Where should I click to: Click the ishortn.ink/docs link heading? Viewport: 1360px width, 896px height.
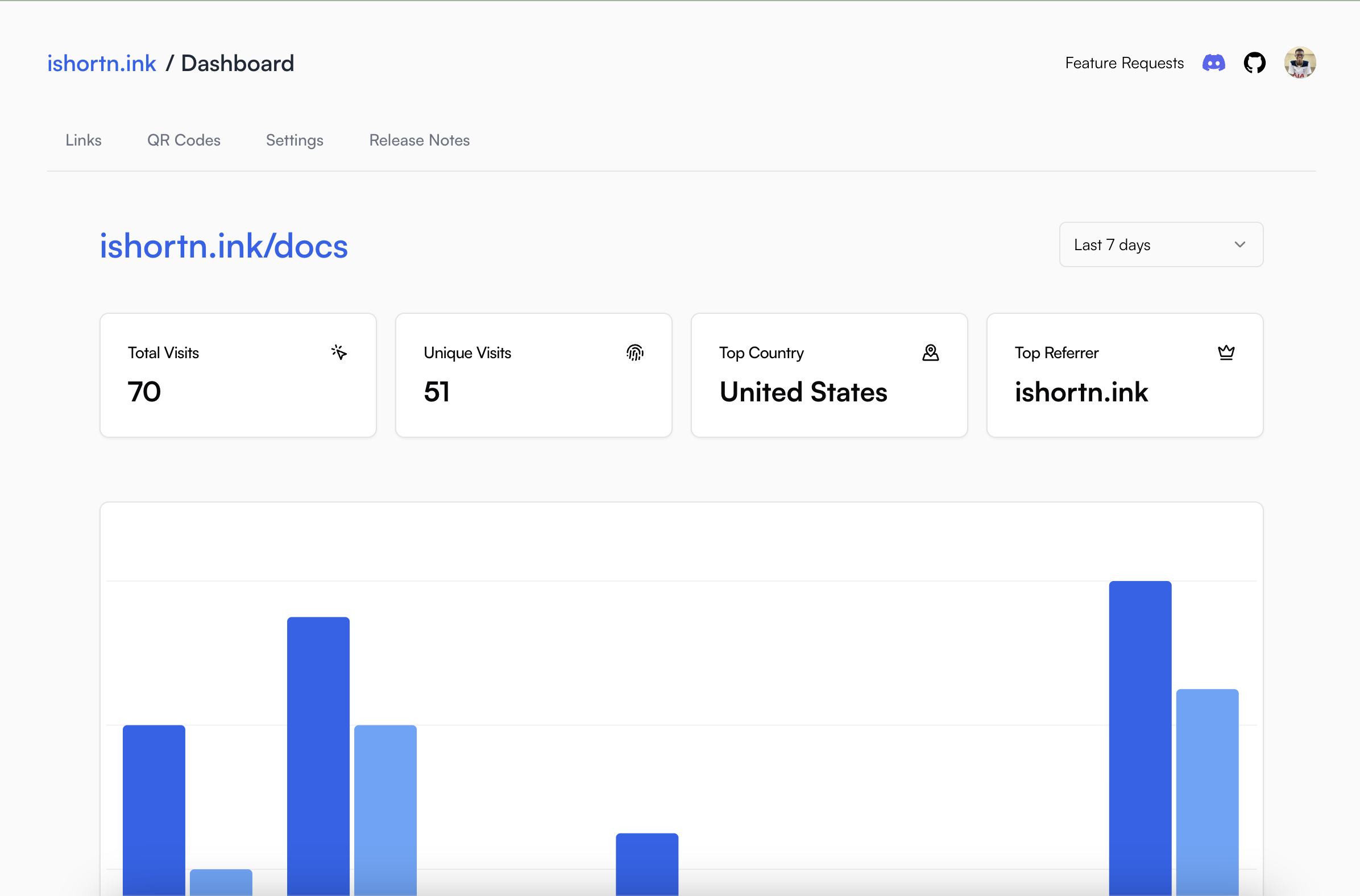click(224, 246)
